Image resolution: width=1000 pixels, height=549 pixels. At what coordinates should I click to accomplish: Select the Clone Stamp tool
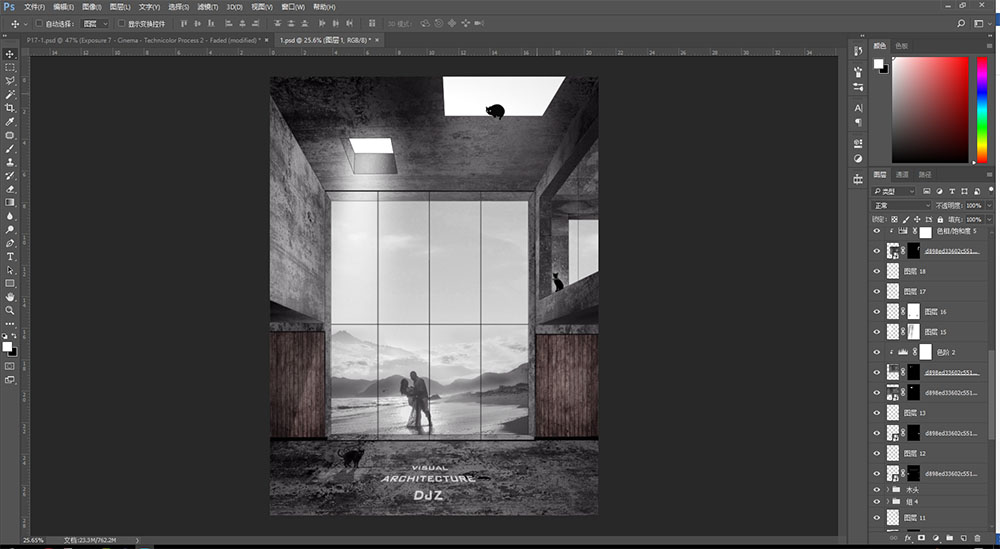(x=10, y=162)
